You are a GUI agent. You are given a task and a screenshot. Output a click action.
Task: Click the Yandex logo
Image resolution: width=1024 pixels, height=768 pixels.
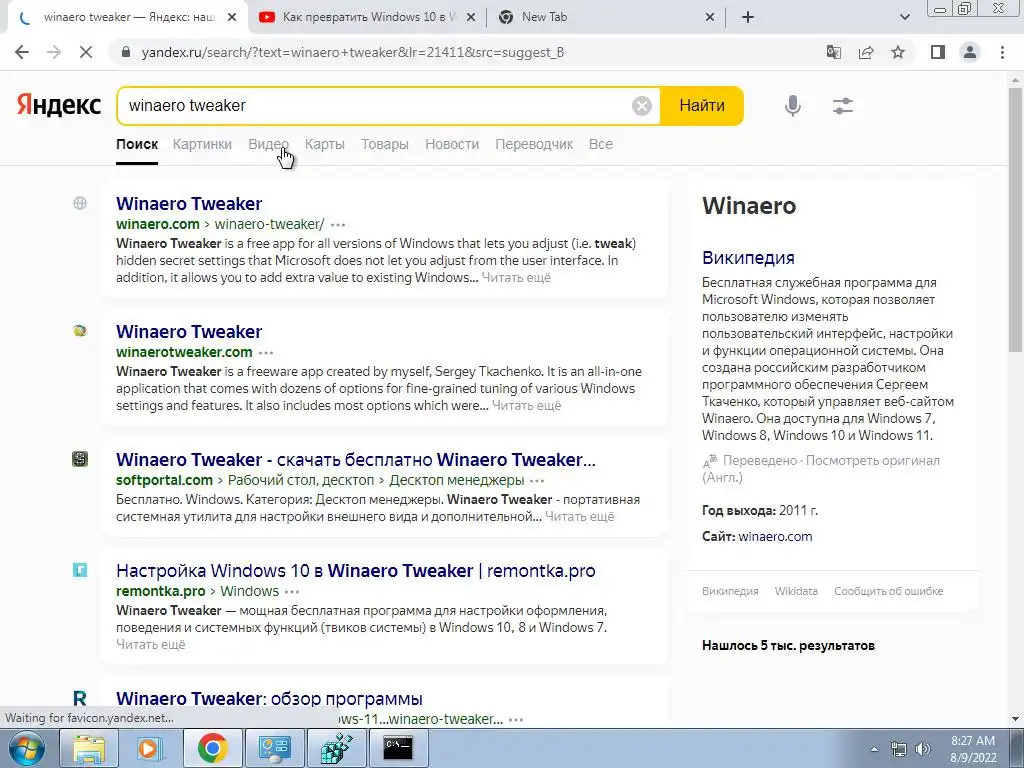pos(59,105)
